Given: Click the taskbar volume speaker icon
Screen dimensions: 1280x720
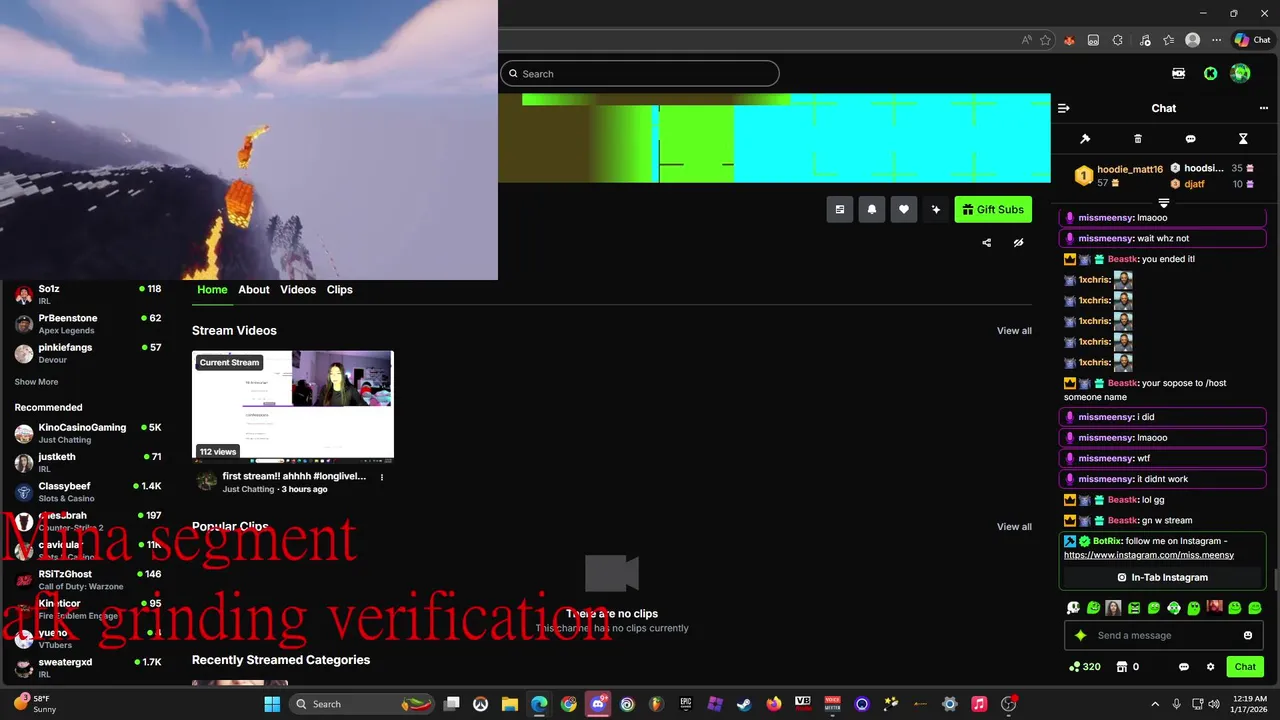Looking at the screenshot, I should point(1215,704).
